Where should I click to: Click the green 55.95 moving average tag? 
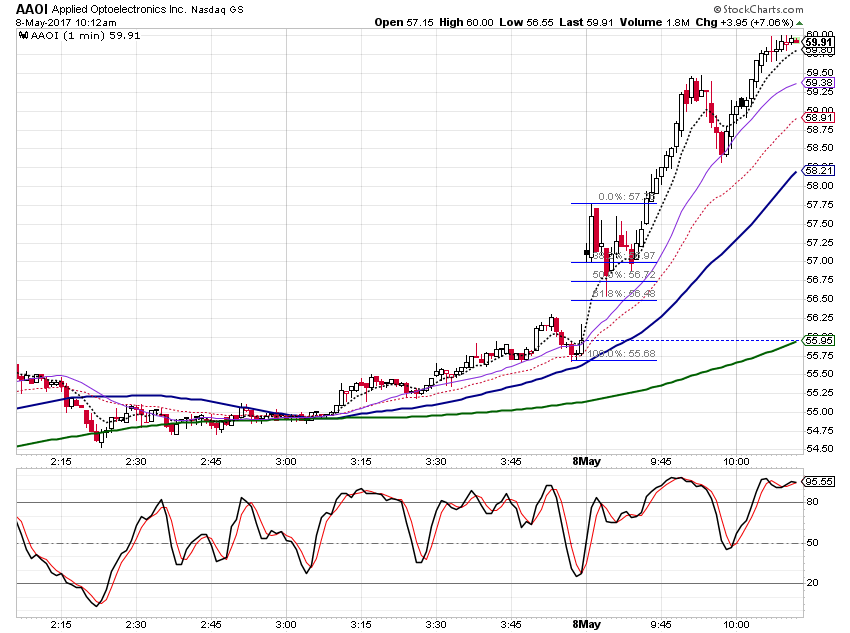tap(819, 340)
